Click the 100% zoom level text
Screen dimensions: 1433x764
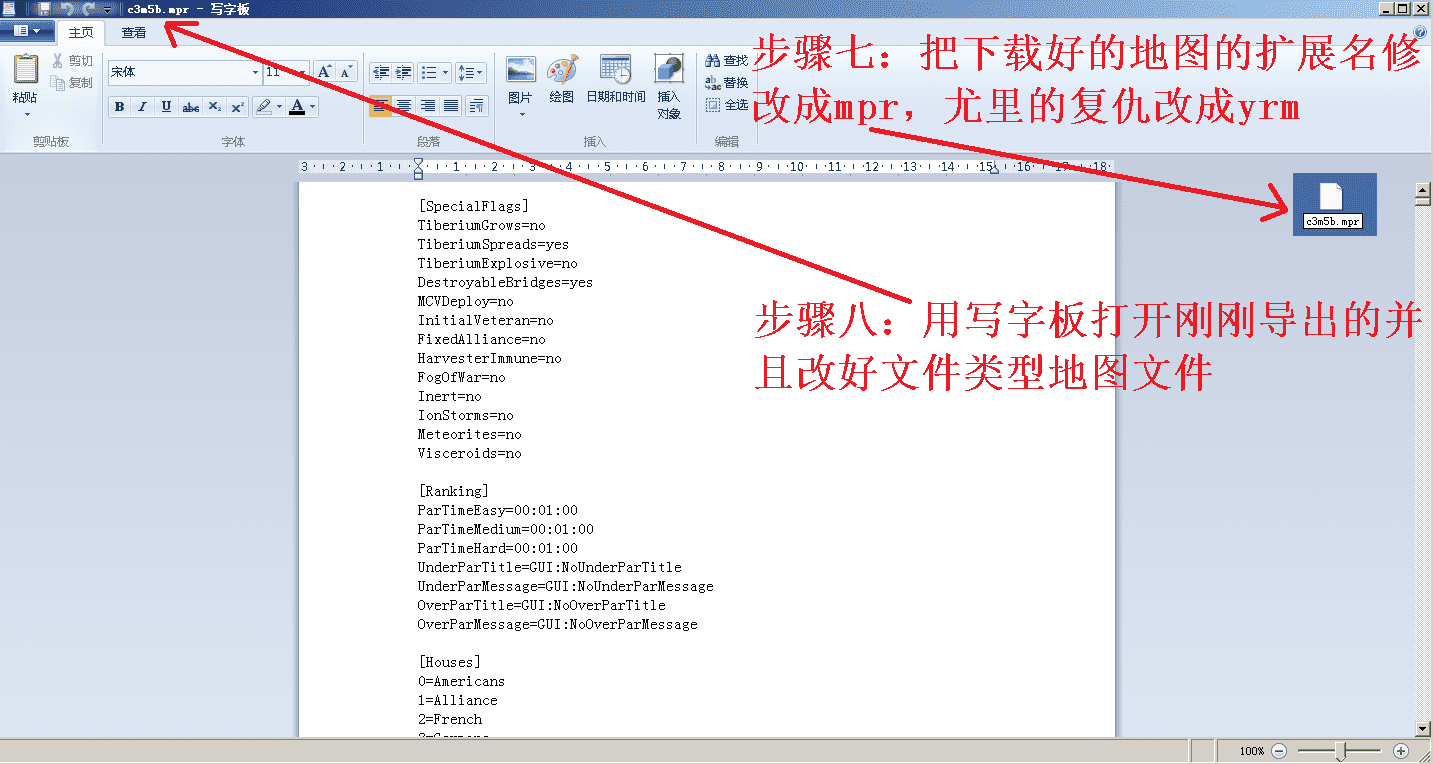click(1252, 751)
